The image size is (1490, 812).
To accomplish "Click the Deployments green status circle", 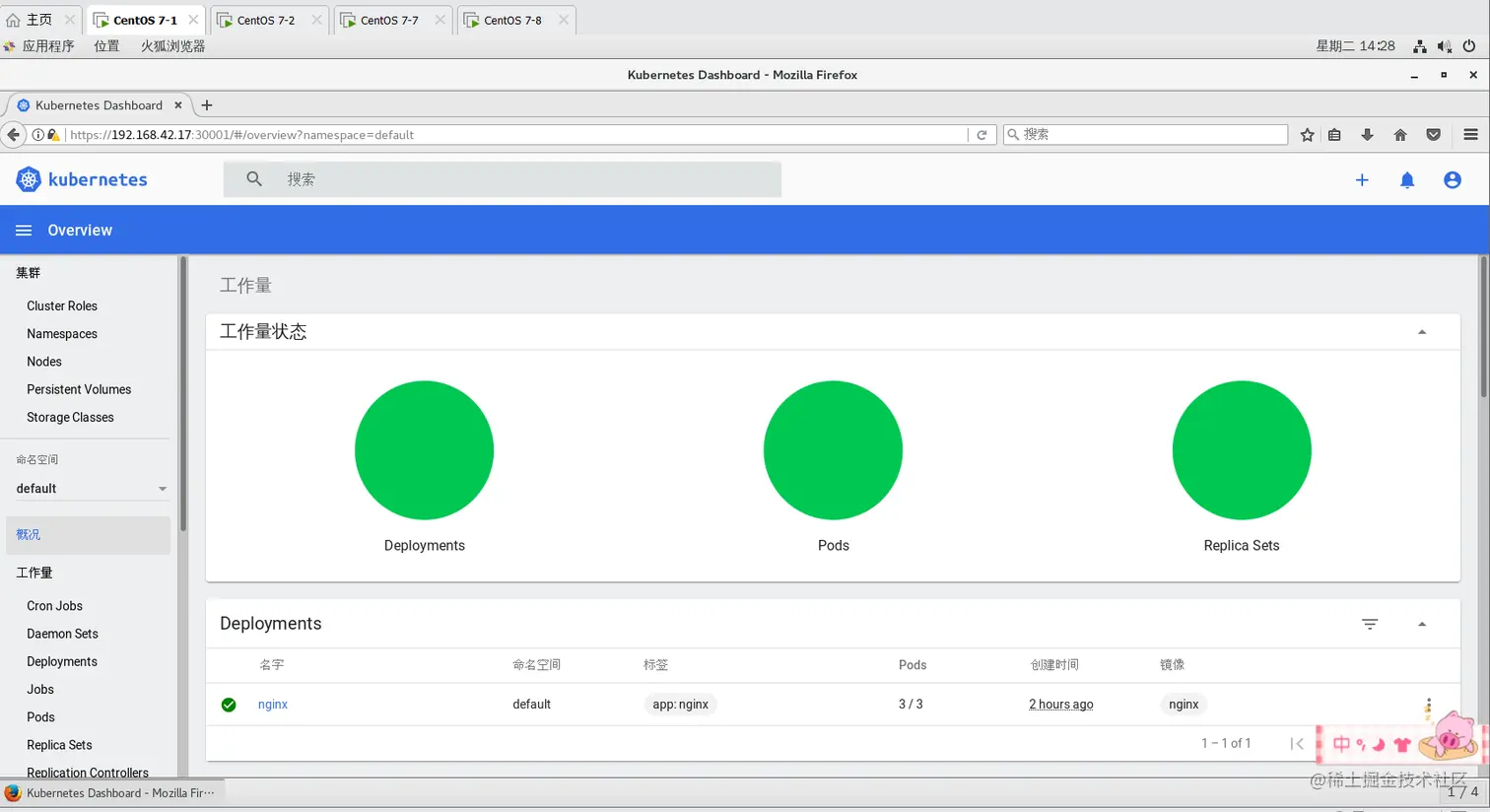I will [x=425, y=450].
